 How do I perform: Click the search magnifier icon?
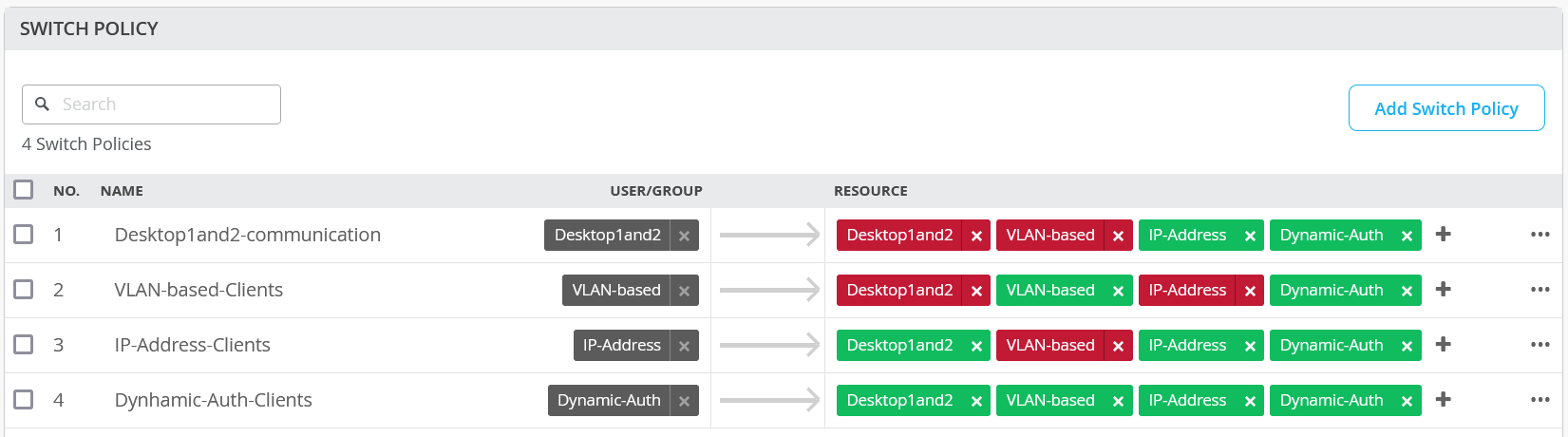click(x=42, y=104)
